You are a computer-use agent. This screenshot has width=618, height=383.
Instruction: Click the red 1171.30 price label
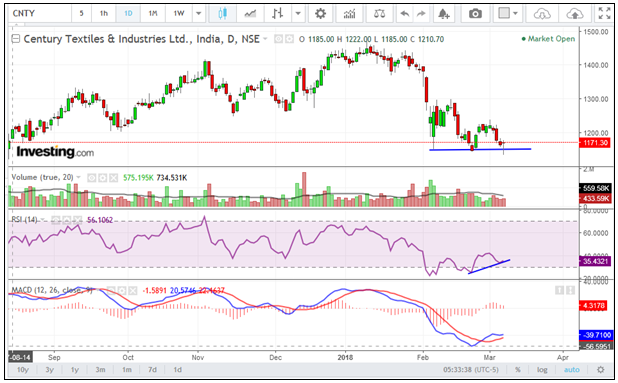pos(595,143)
